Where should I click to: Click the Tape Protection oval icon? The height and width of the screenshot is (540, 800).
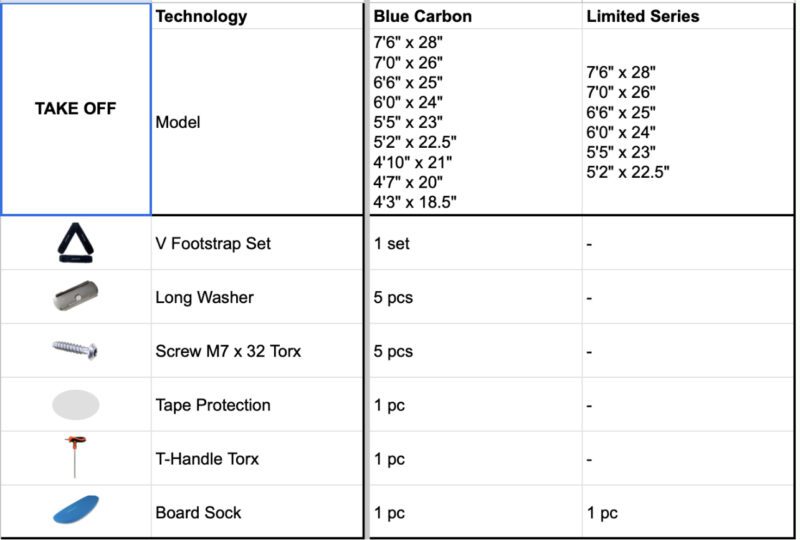(x=75, y=405)
